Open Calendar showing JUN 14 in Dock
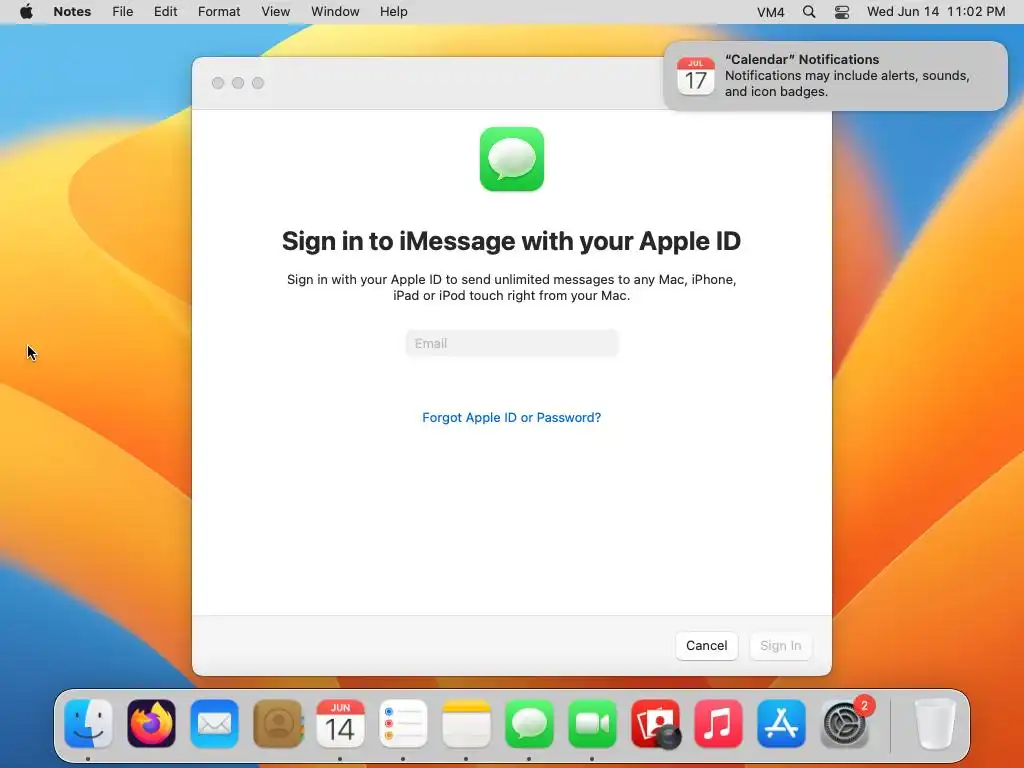This screenshot has width=1024, height=768. tap(340, 724)
